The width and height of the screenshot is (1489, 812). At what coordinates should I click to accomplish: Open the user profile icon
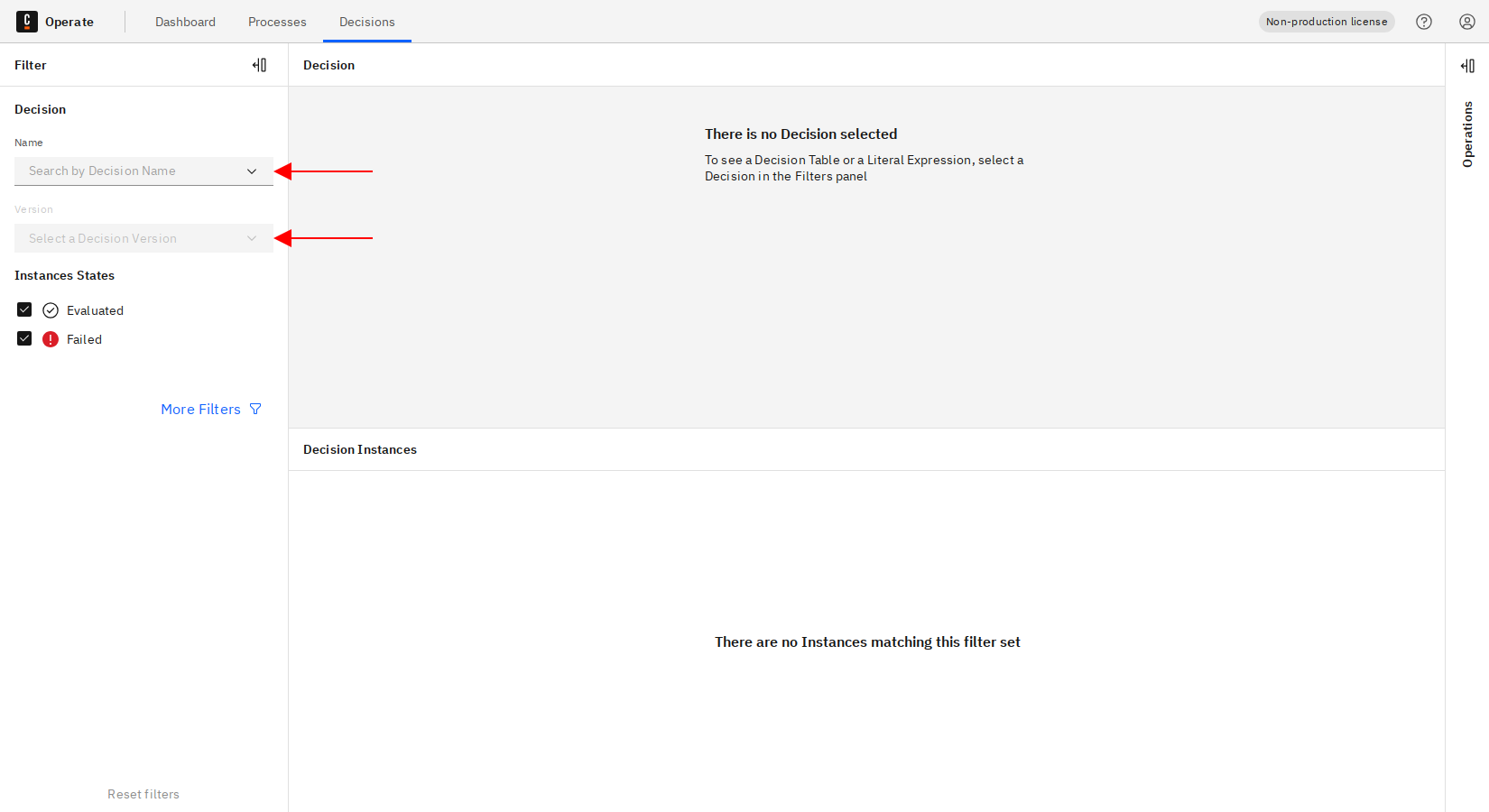1467,22
